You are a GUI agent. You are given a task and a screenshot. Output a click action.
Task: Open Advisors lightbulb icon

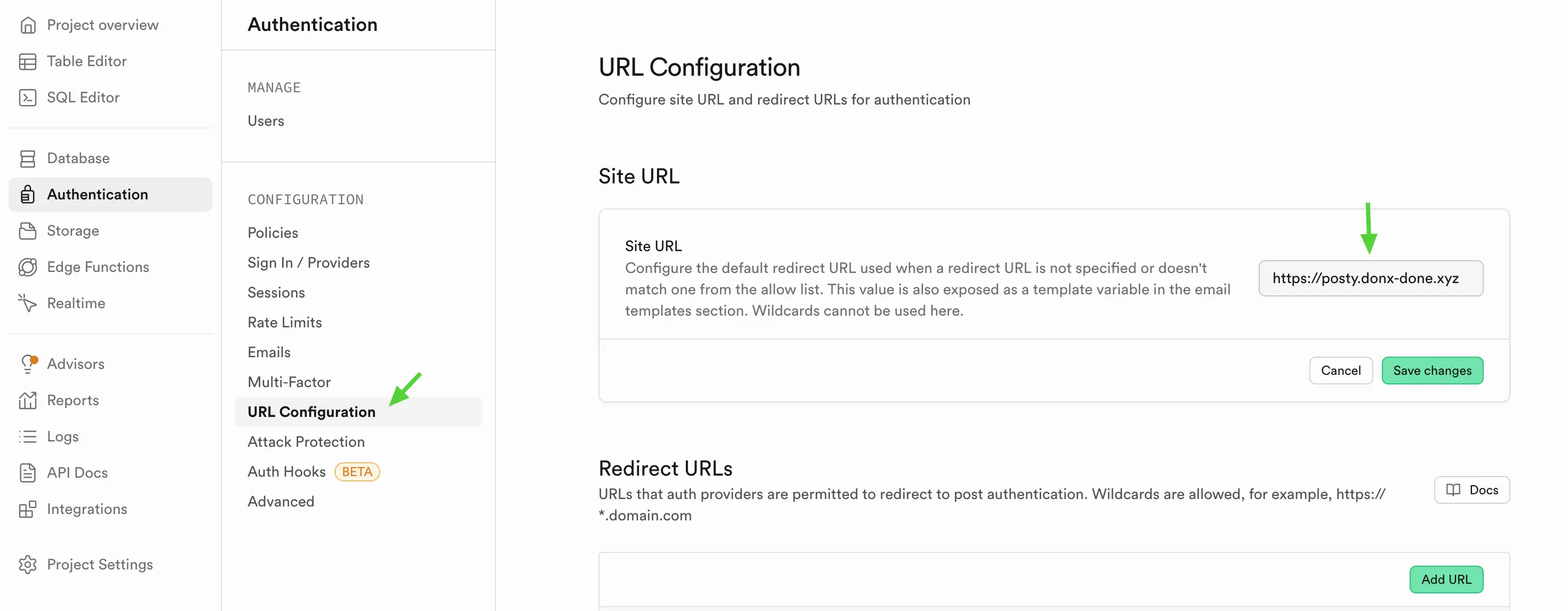pyautogui.click(x=29, y=364)
